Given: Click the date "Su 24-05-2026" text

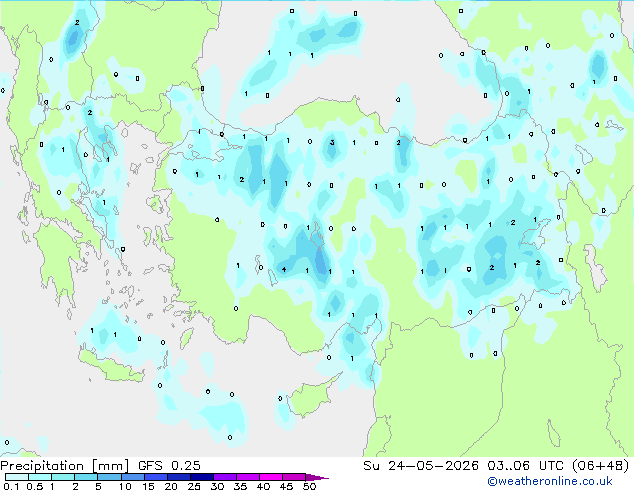Looking at the screenshot, I should (421, 466).
